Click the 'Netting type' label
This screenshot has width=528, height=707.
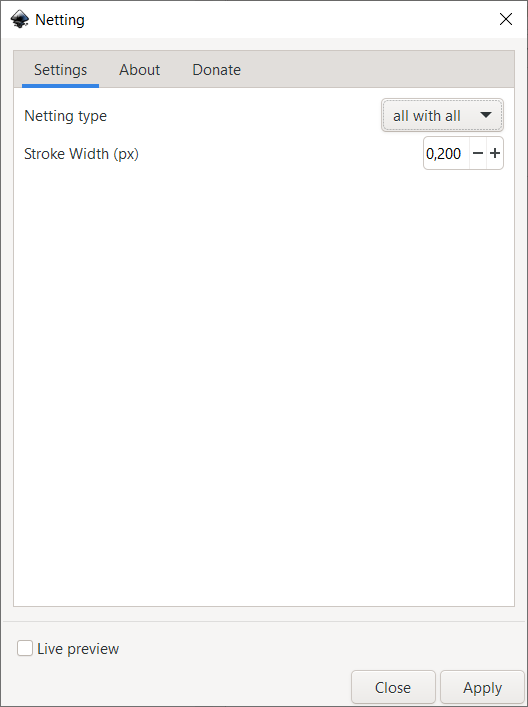tap(65, 116)
